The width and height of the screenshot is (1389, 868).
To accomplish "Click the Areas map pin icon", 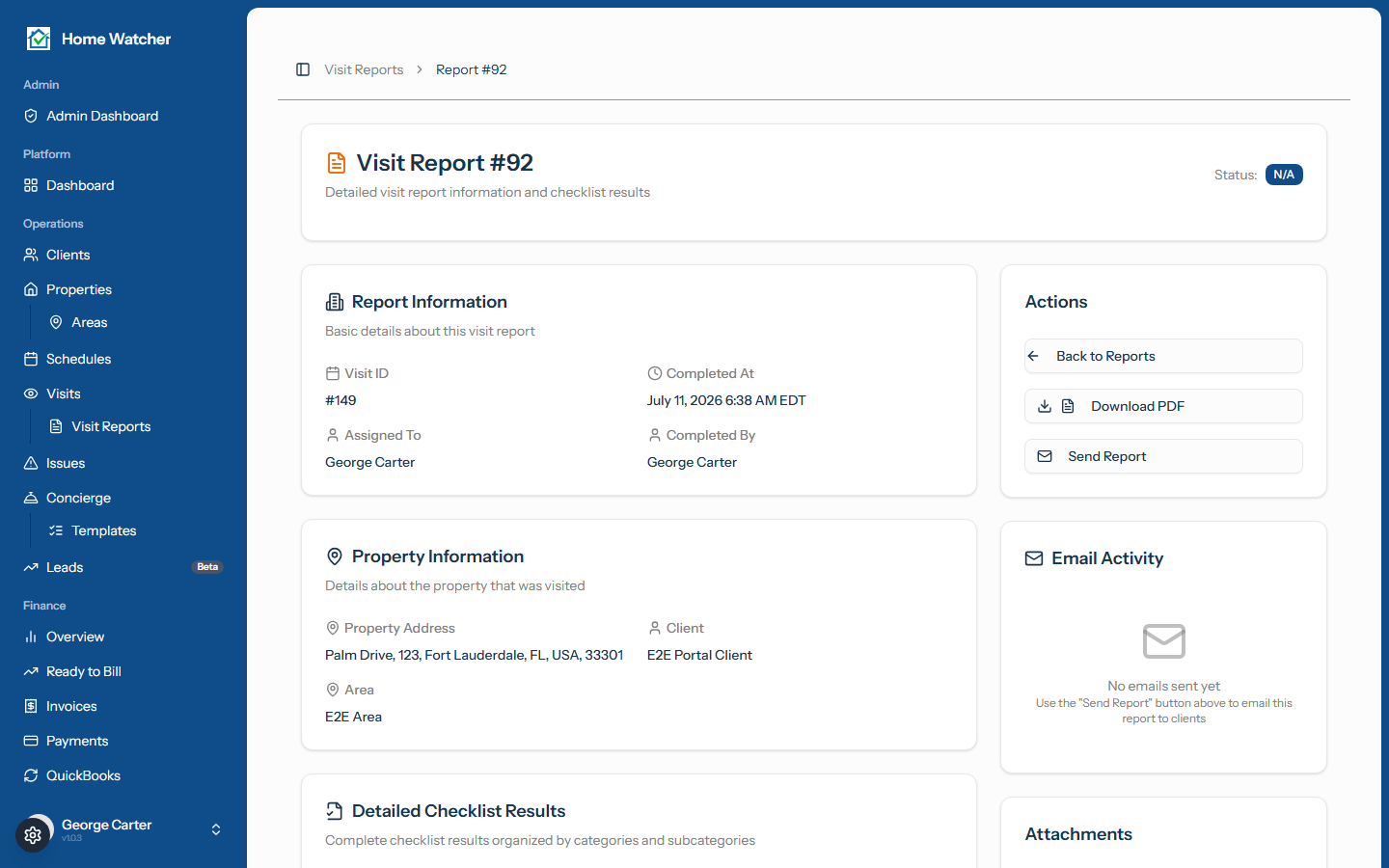I will [x=56, y=322].
